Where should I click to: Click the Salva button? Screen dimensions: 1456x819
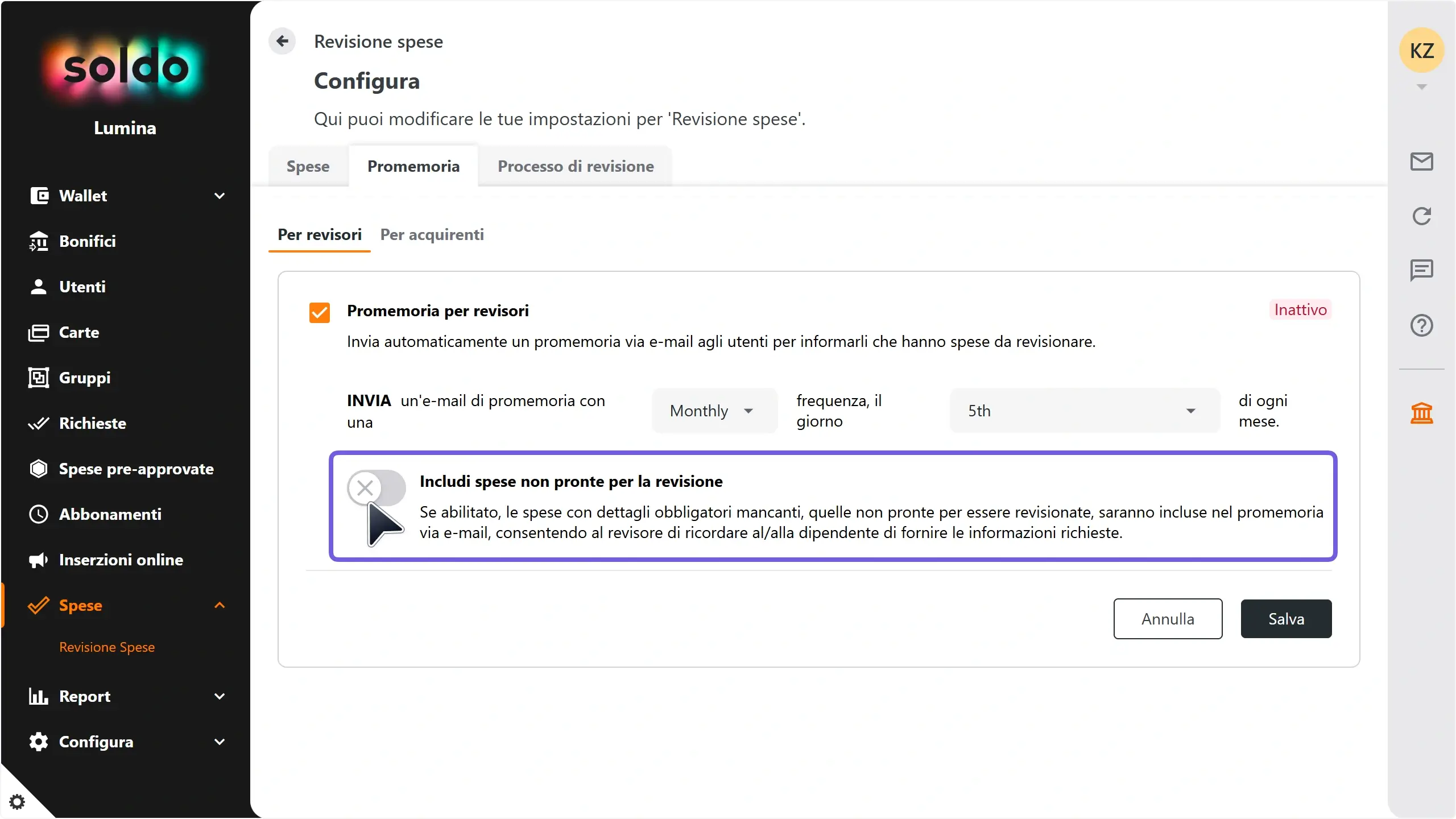[x=1286, y=619]
